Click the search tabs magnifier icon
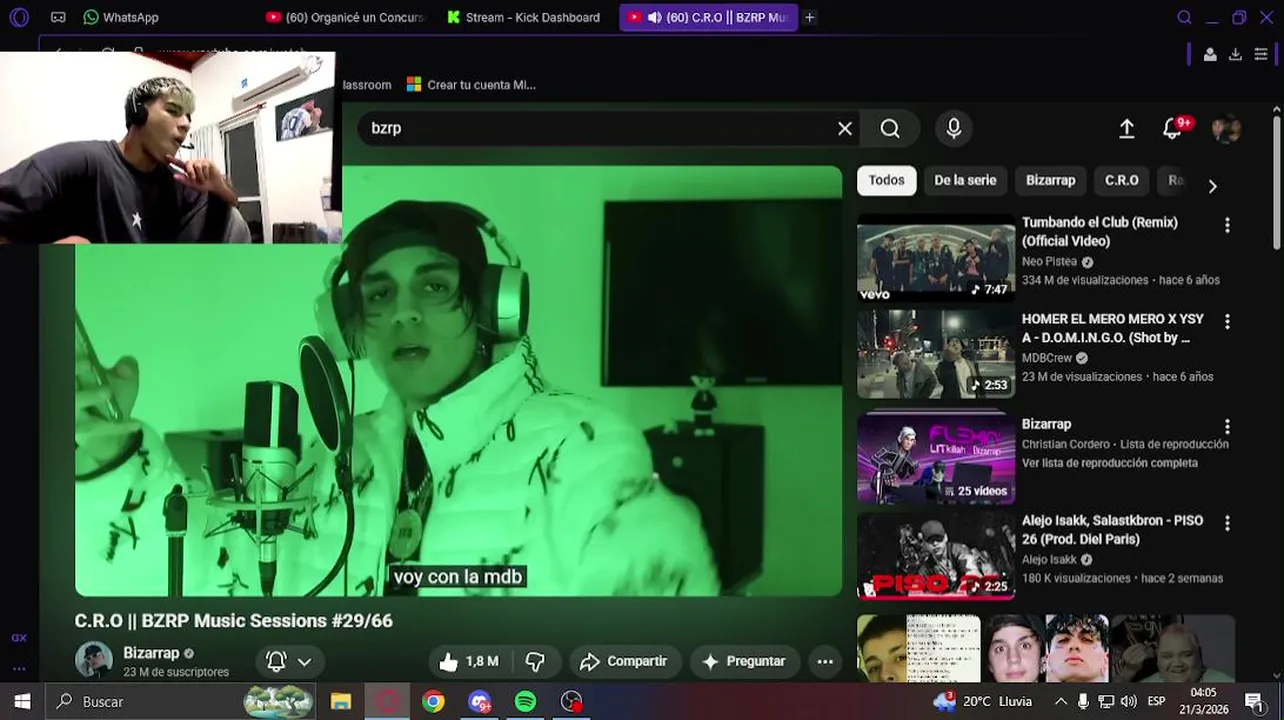Viewport: 1284px width, 720px height. point(1184,17)
